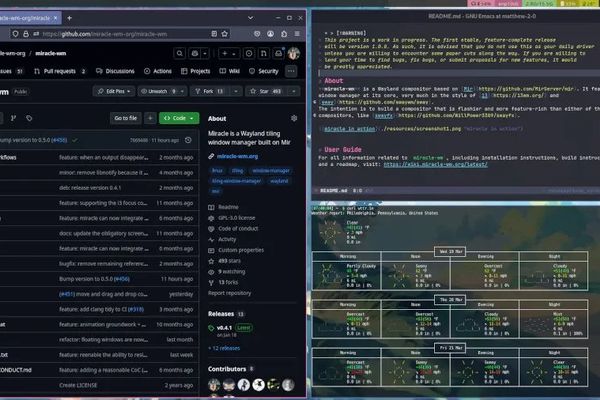Image resolution: width=600 pixels, height=400 pixels.
Task: Open the user profile avatar menu
Action: click(294, 53)
